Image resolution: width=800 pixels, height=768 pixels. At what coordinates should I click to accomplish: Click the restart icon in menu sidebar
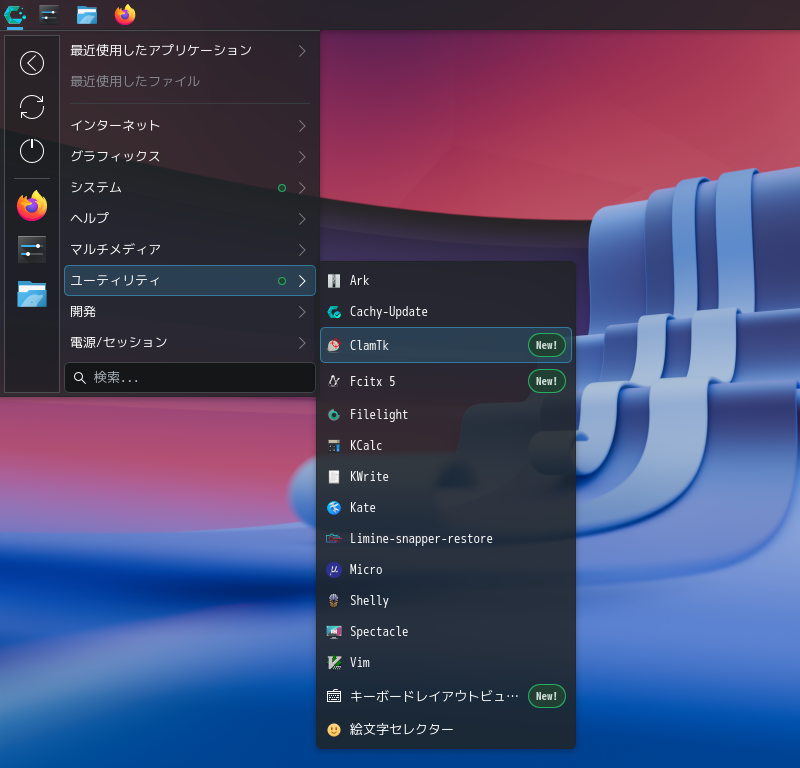point(32,107)
